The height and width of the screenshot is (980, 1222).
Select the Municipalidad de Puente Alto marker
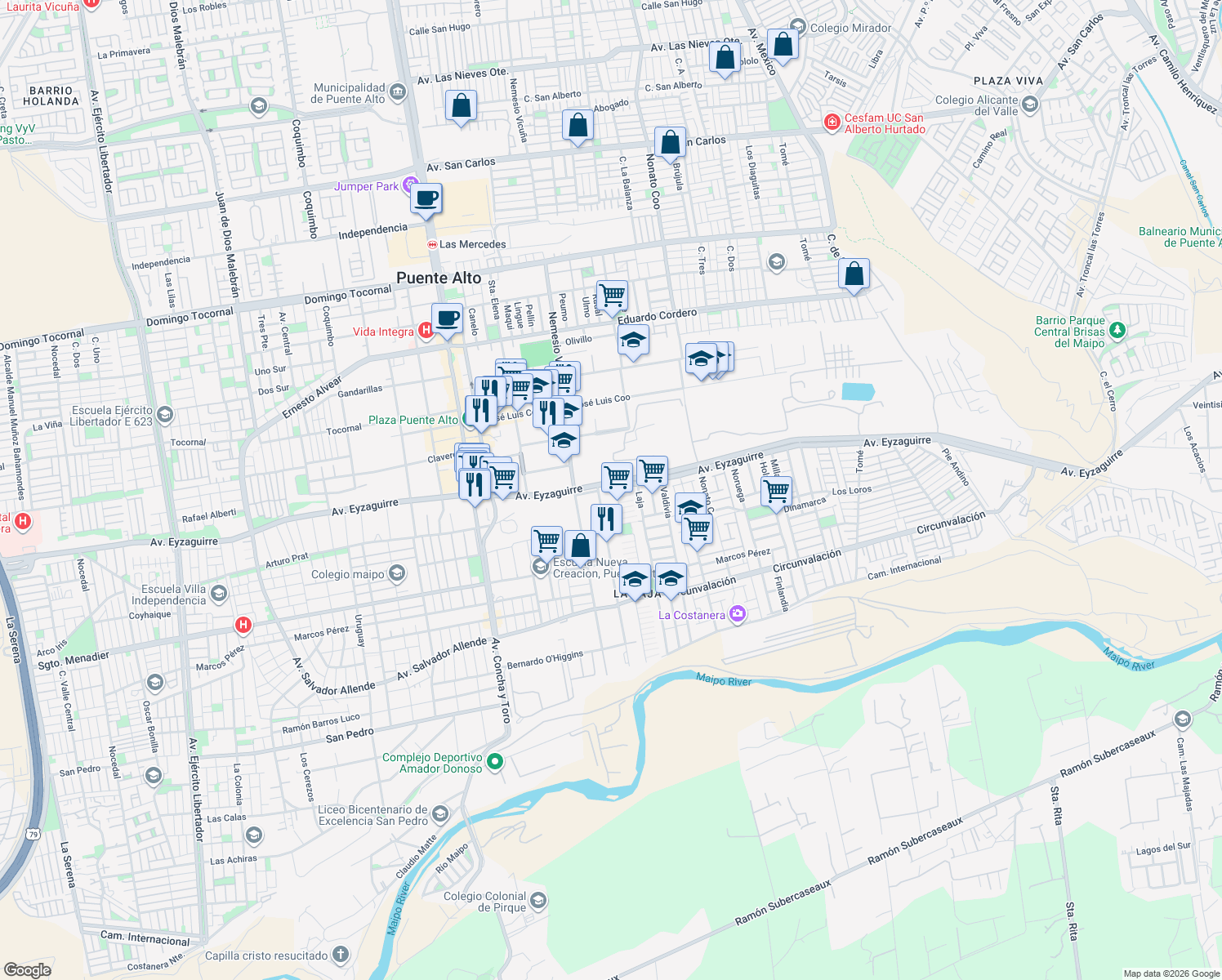tap(397, 92)
